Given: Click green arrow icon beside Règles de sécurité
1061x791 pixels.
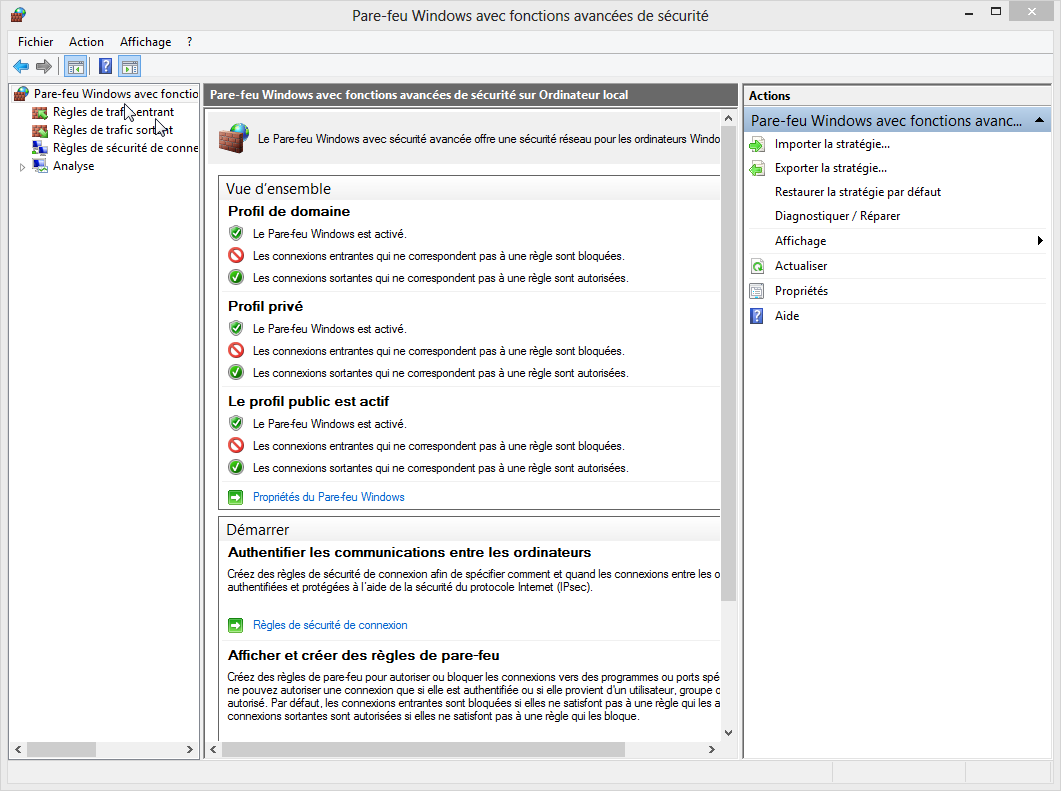Looking at the screenshot, I should click(235, 625).
